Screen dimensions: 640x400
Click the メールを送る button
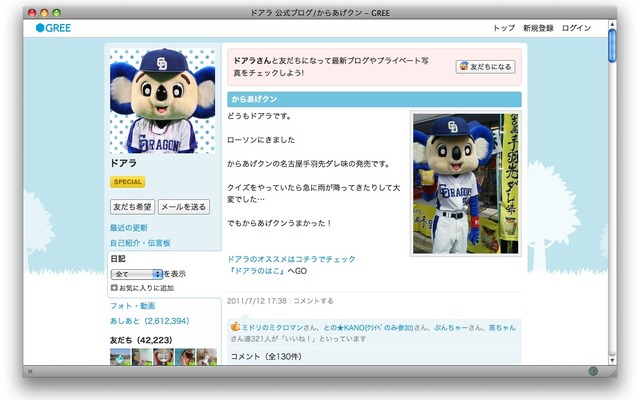(x=184, y=207)
